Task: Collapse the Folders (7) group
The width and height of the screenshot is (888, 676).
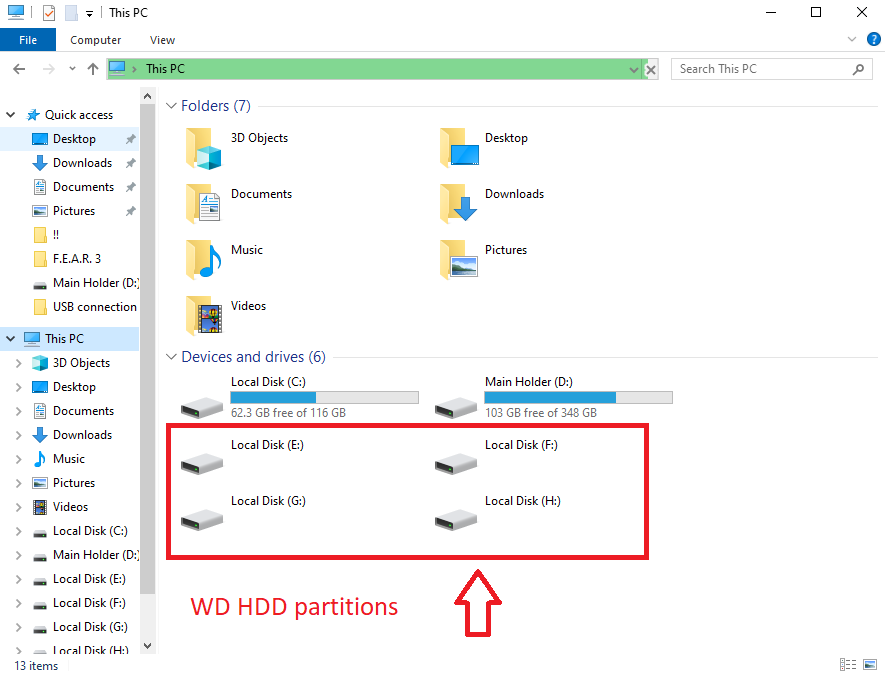Action: (171, 106)
